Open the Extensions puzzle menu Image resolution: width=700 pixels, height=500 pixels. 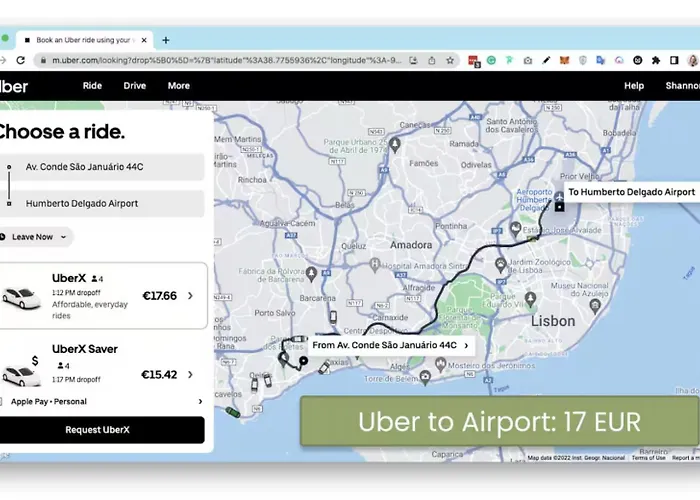coord(656,60)
